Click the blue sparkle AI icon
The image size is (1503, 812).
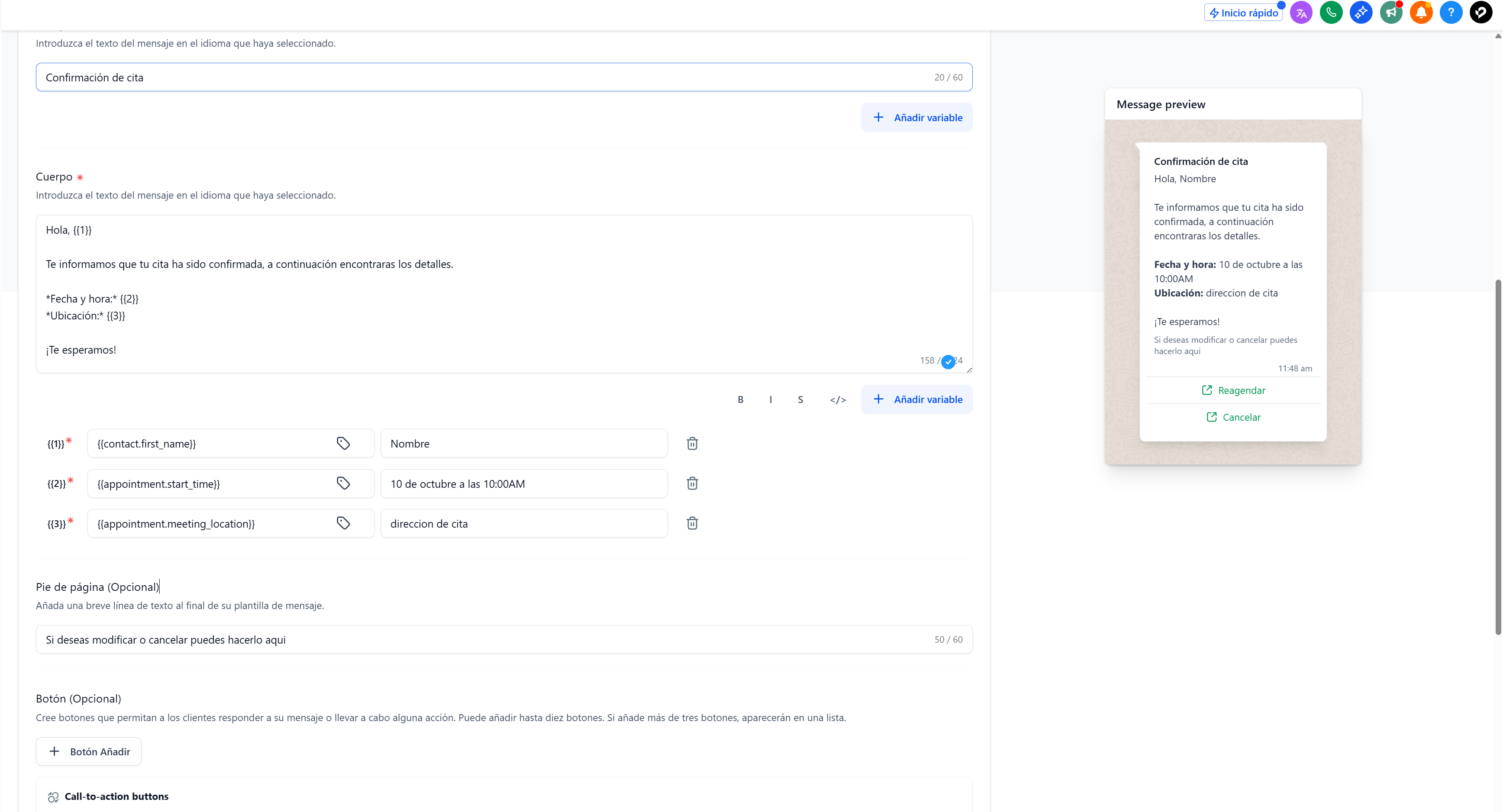tap(1361, 12)
